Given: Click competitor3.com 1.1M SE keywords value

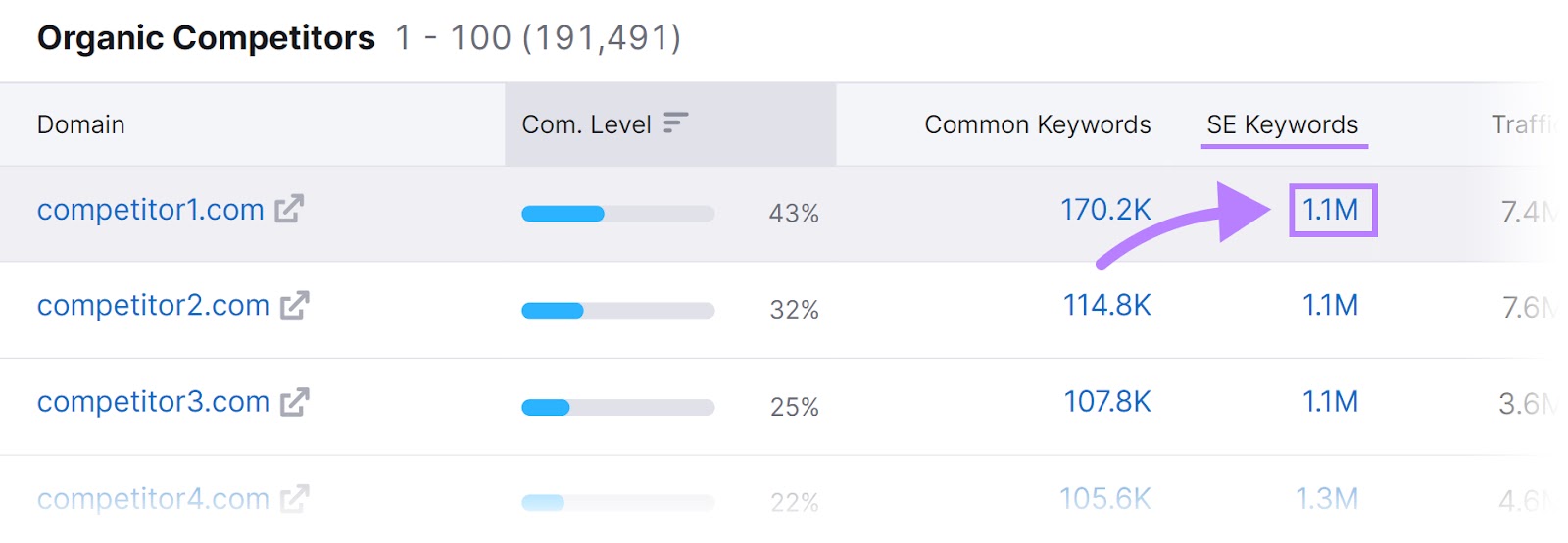Looking at the screenshot, I should [x=1330, y=402].
